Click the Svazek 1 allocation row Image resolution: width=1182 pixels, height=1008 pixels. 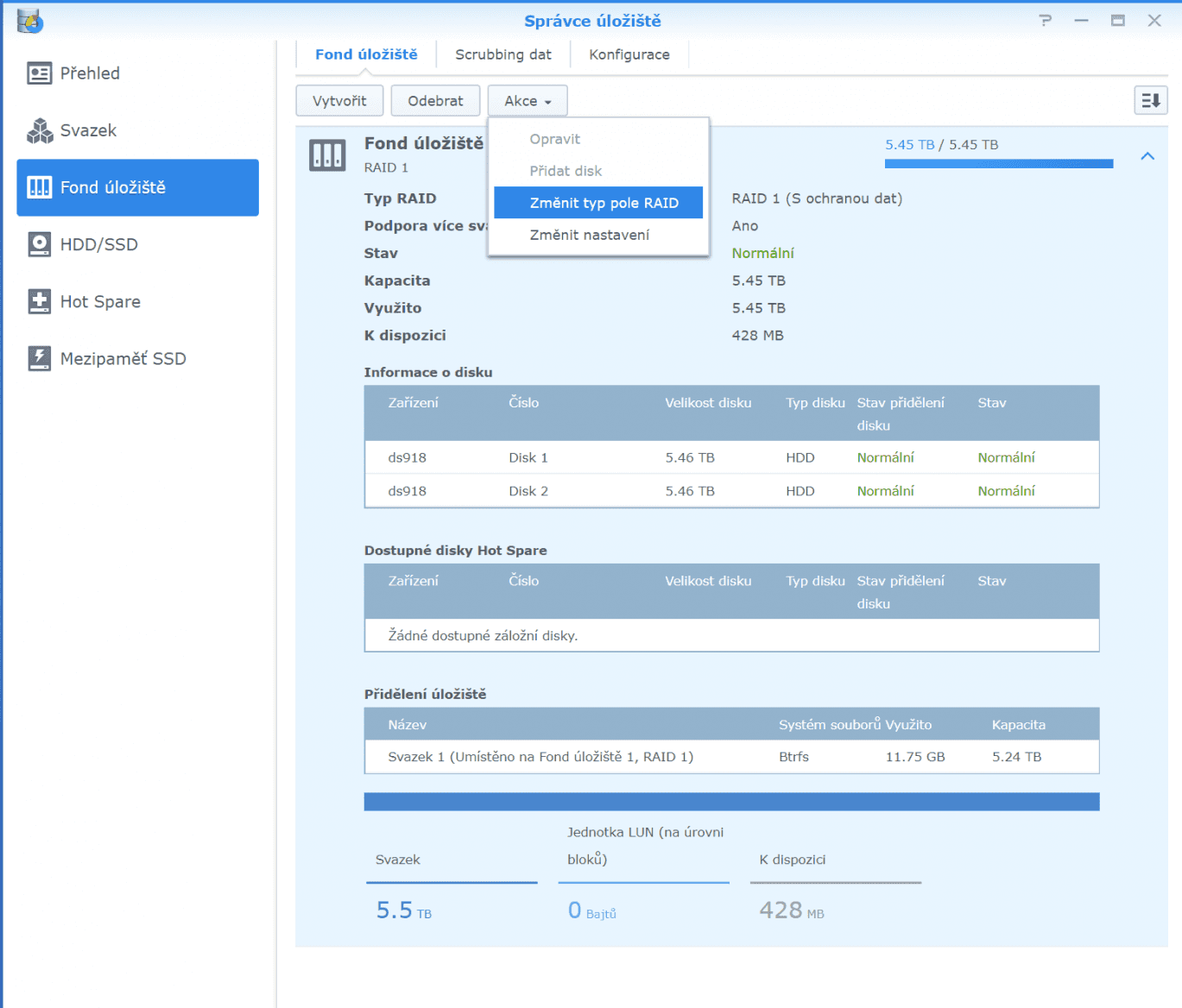731,757
